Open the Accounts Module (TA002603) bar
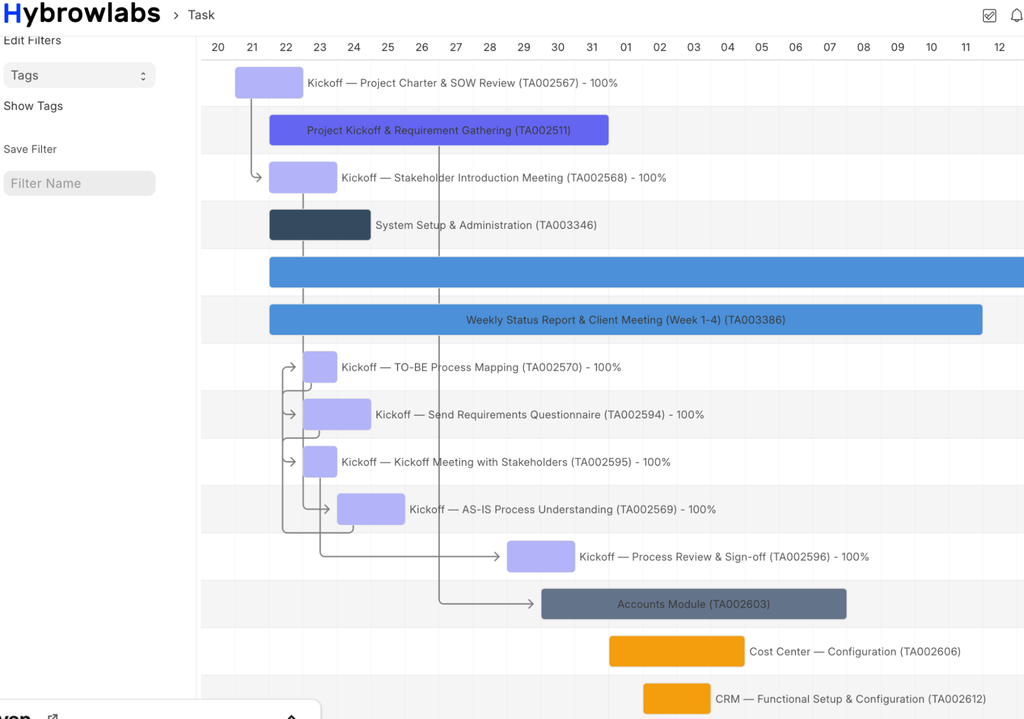The image size is (1024, 719). (694, 604)
